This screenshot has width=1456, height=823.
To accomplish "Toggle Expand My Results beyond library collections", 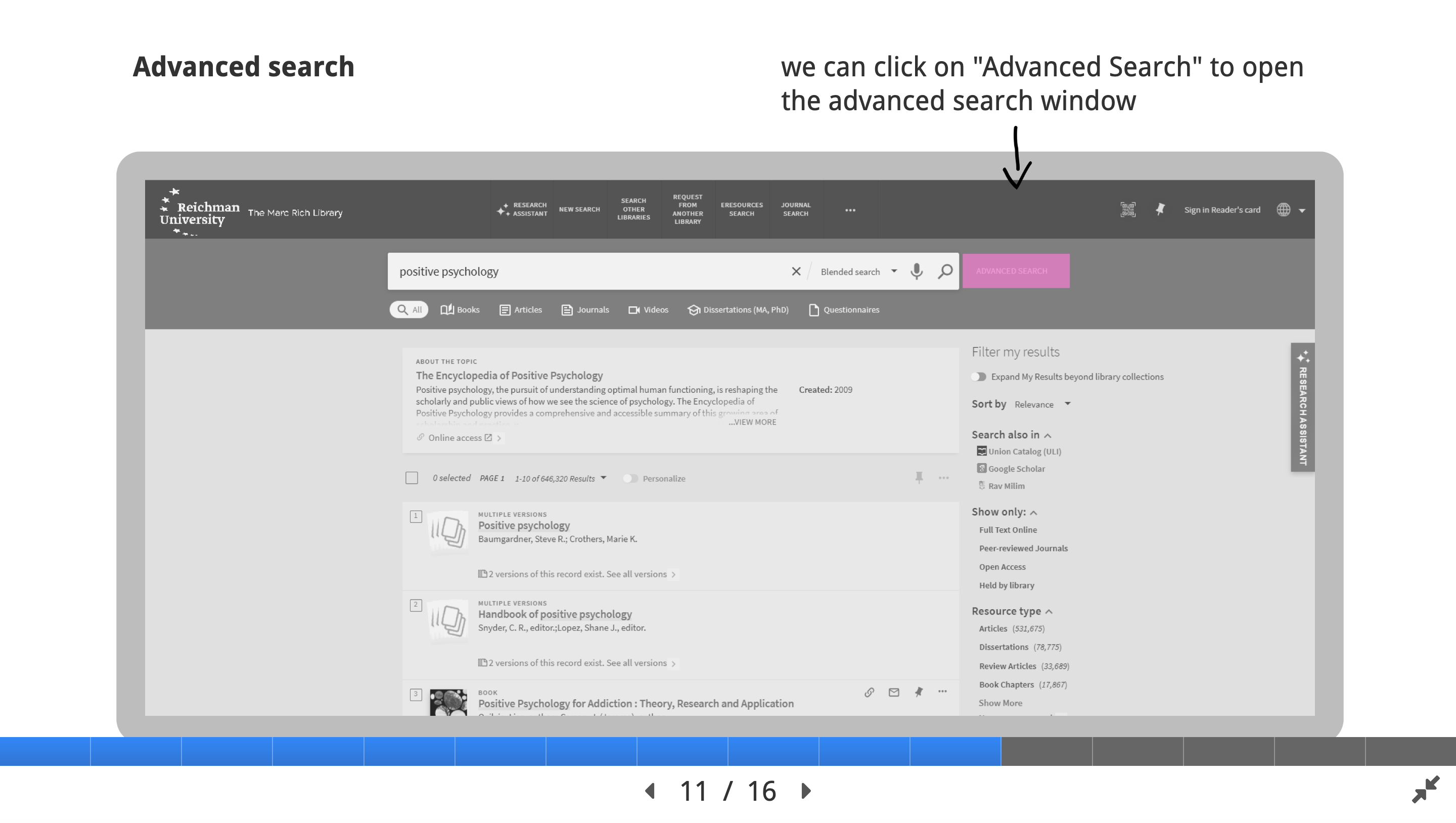I will (x=979, y=377).
